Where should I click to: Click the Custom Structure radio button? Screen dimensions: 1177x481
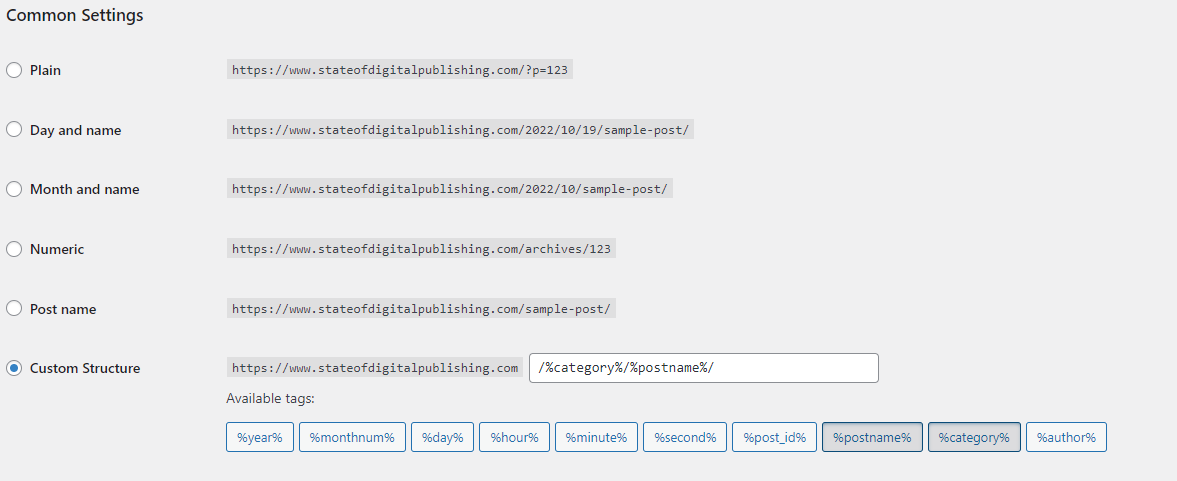[x=14, y=368]
